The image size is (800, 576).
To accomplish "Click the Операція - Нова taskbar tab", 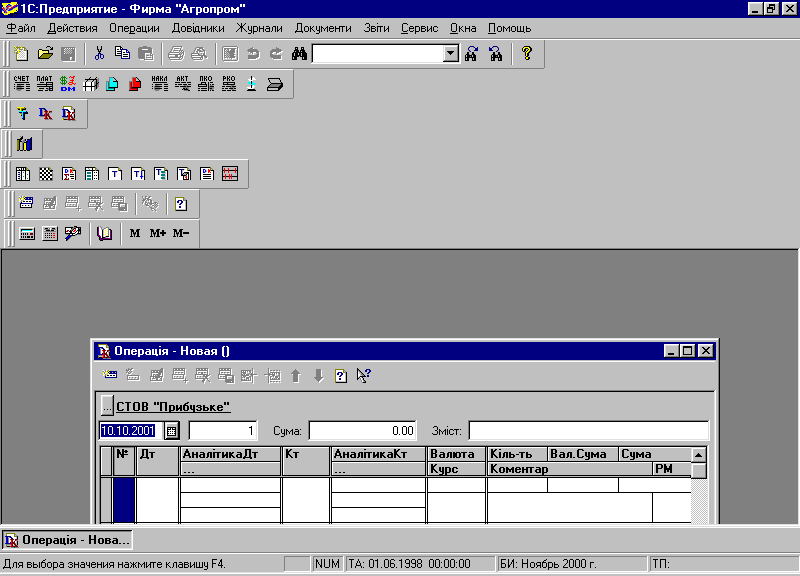I will tap(67, 540).
